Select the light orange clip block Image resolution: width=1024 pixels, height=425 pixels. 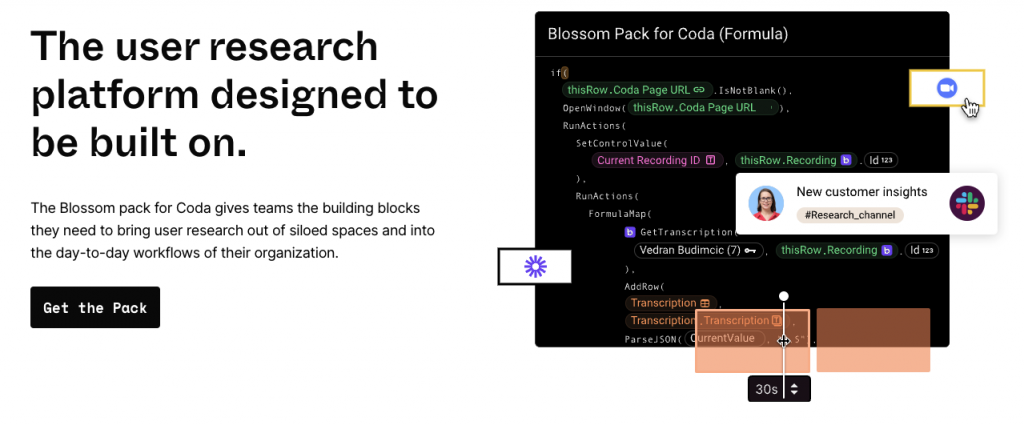(752, 341)
